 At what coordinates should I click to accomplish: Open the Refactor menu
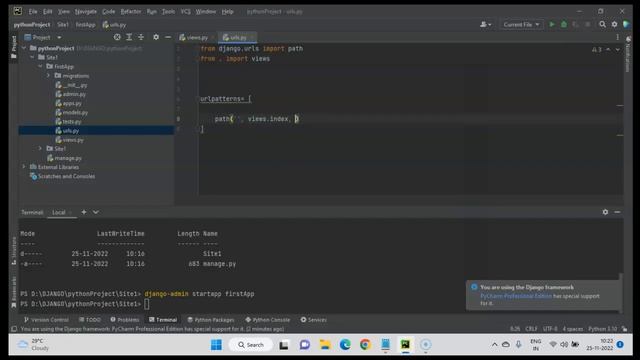coord(131,11)
